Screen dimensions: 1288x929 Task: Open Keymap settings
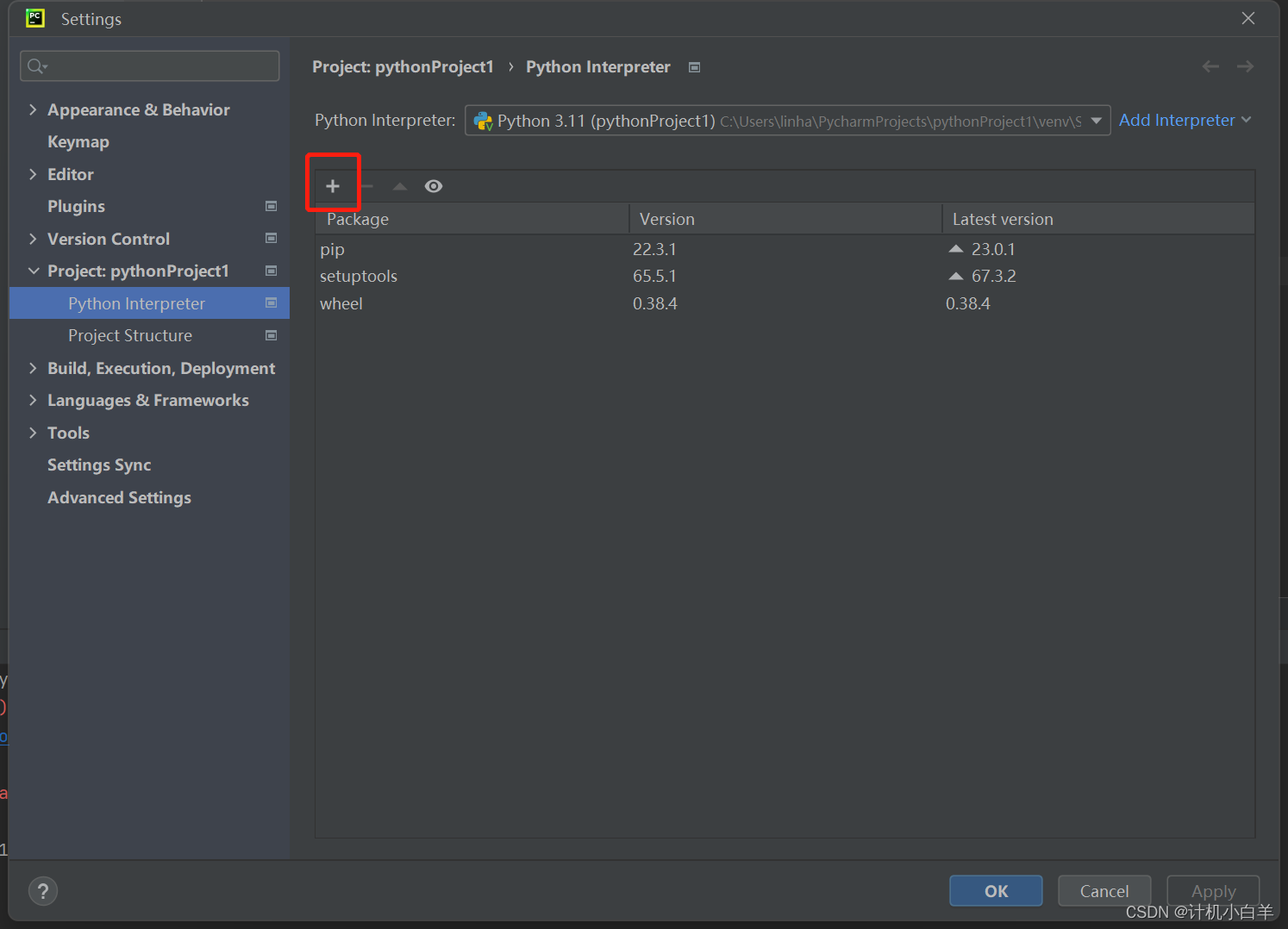[x=78, y=142]
